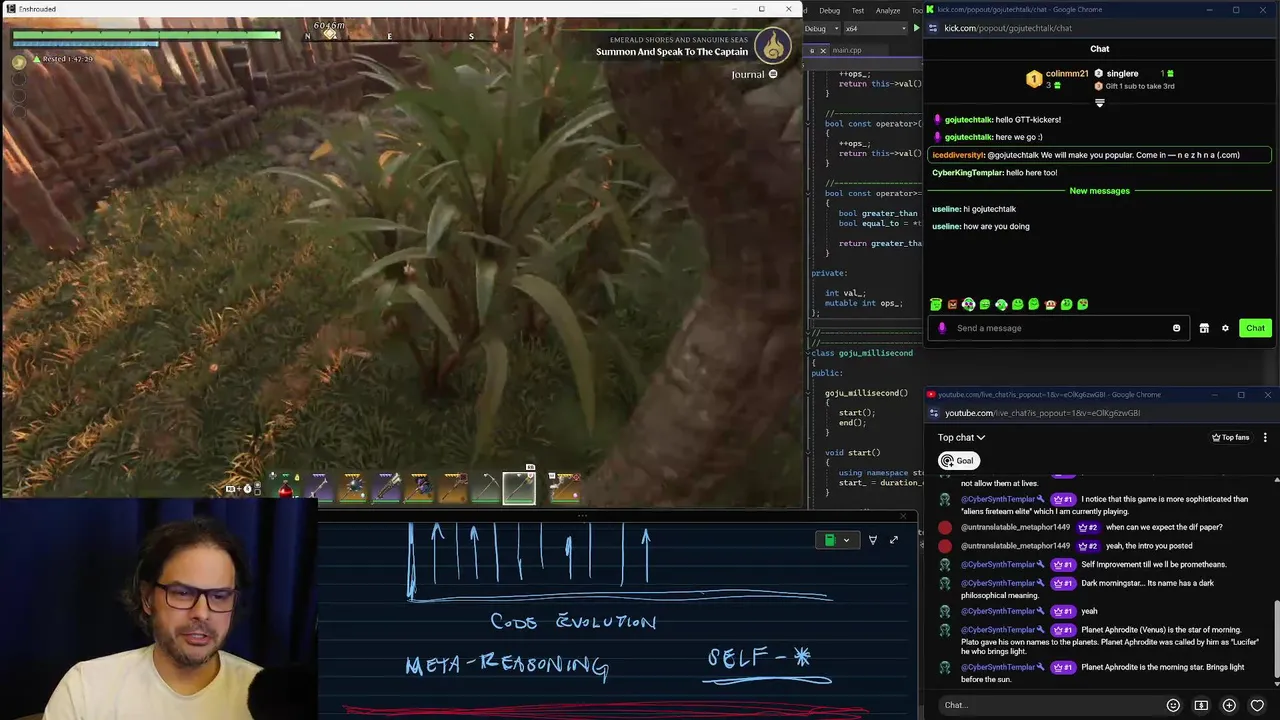Click the flame quest icon in Enshrouded

[772, 45]
